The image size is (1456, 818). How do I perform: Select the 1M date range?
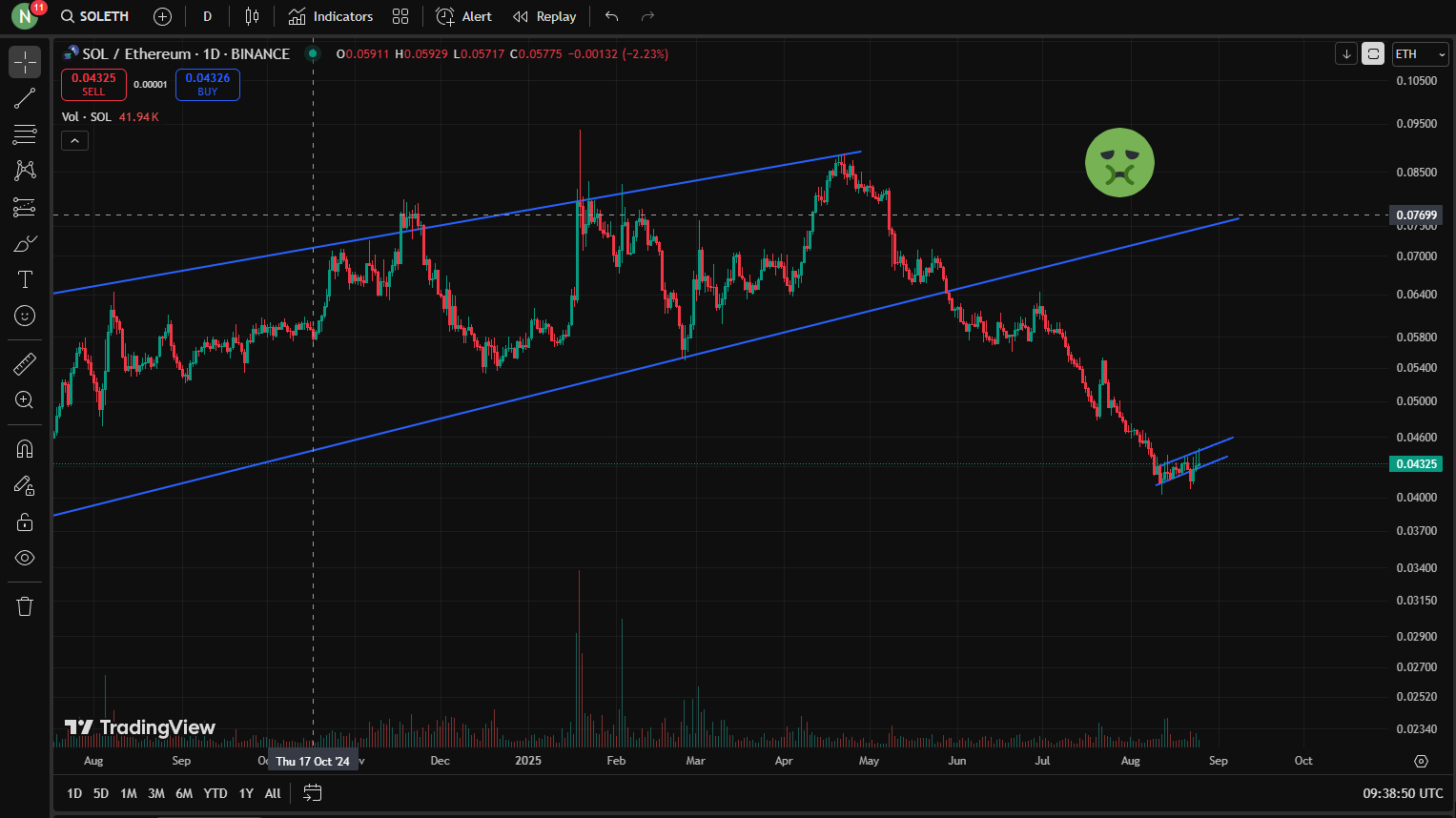tap(129, 793)
